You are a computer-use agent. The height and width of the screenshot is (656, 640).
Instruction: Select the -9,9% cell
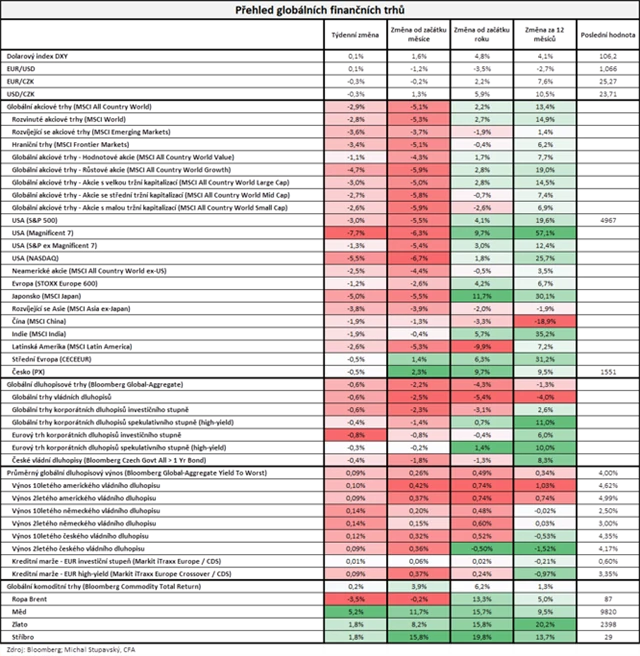click(x=481, y=346)
